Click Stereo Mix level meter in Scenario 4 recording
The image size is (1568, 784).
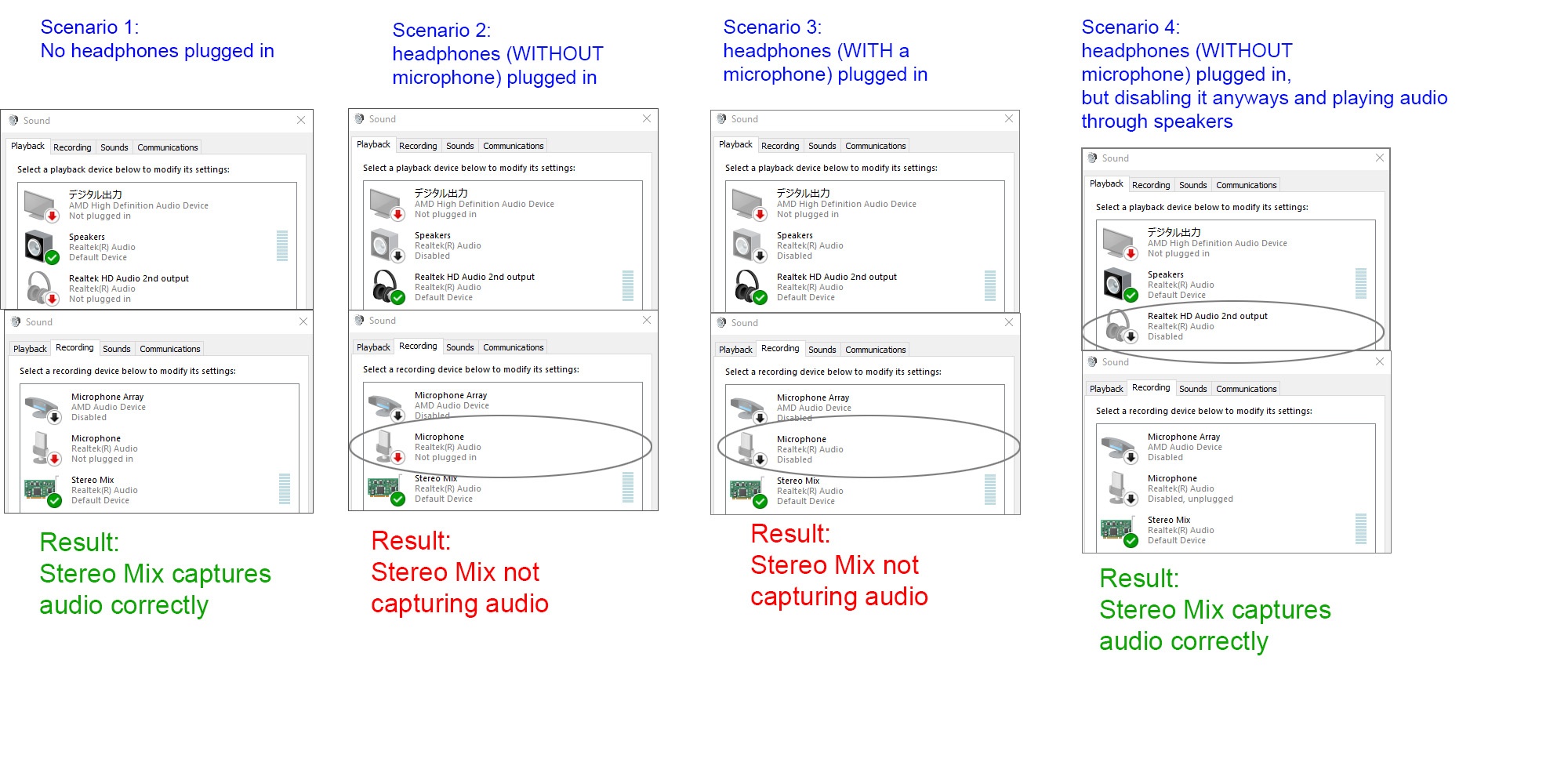[x=1361, y=529]
